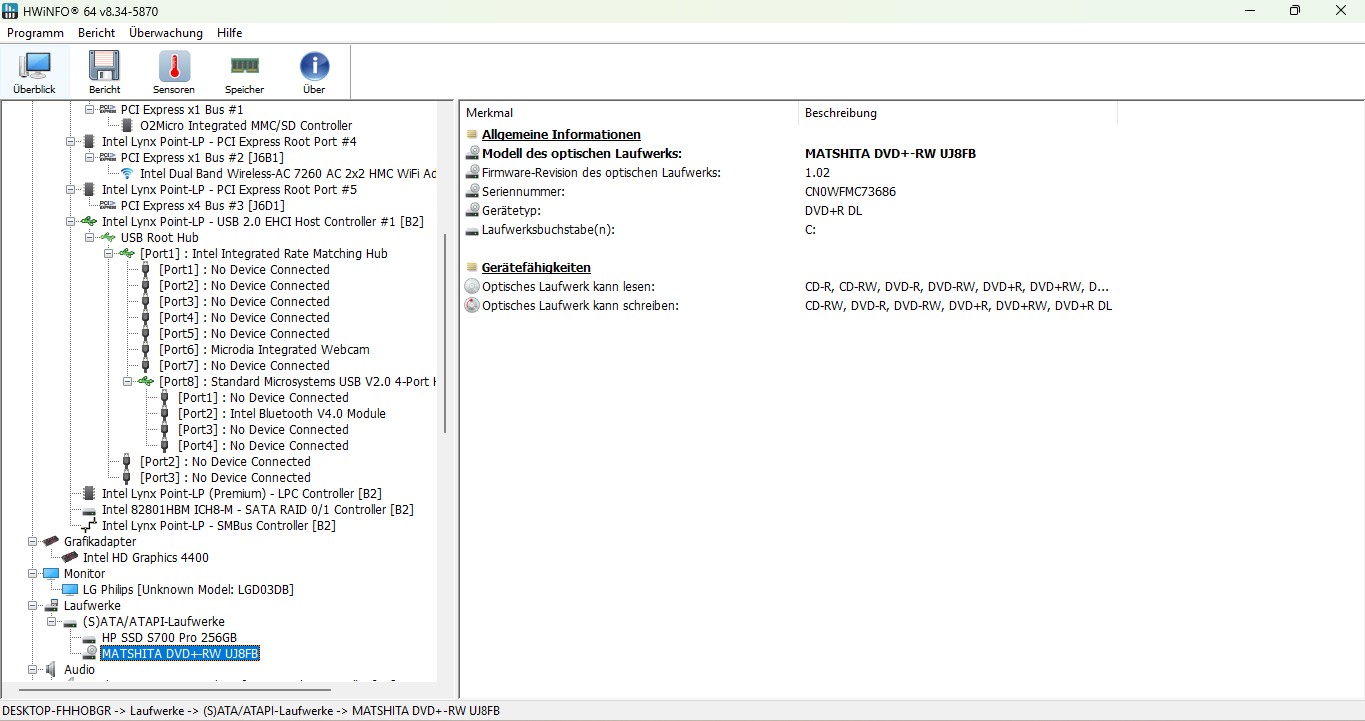Click the Speicher memory module icon
This screenshot has width=1365, height=721.
click(244, 73)
